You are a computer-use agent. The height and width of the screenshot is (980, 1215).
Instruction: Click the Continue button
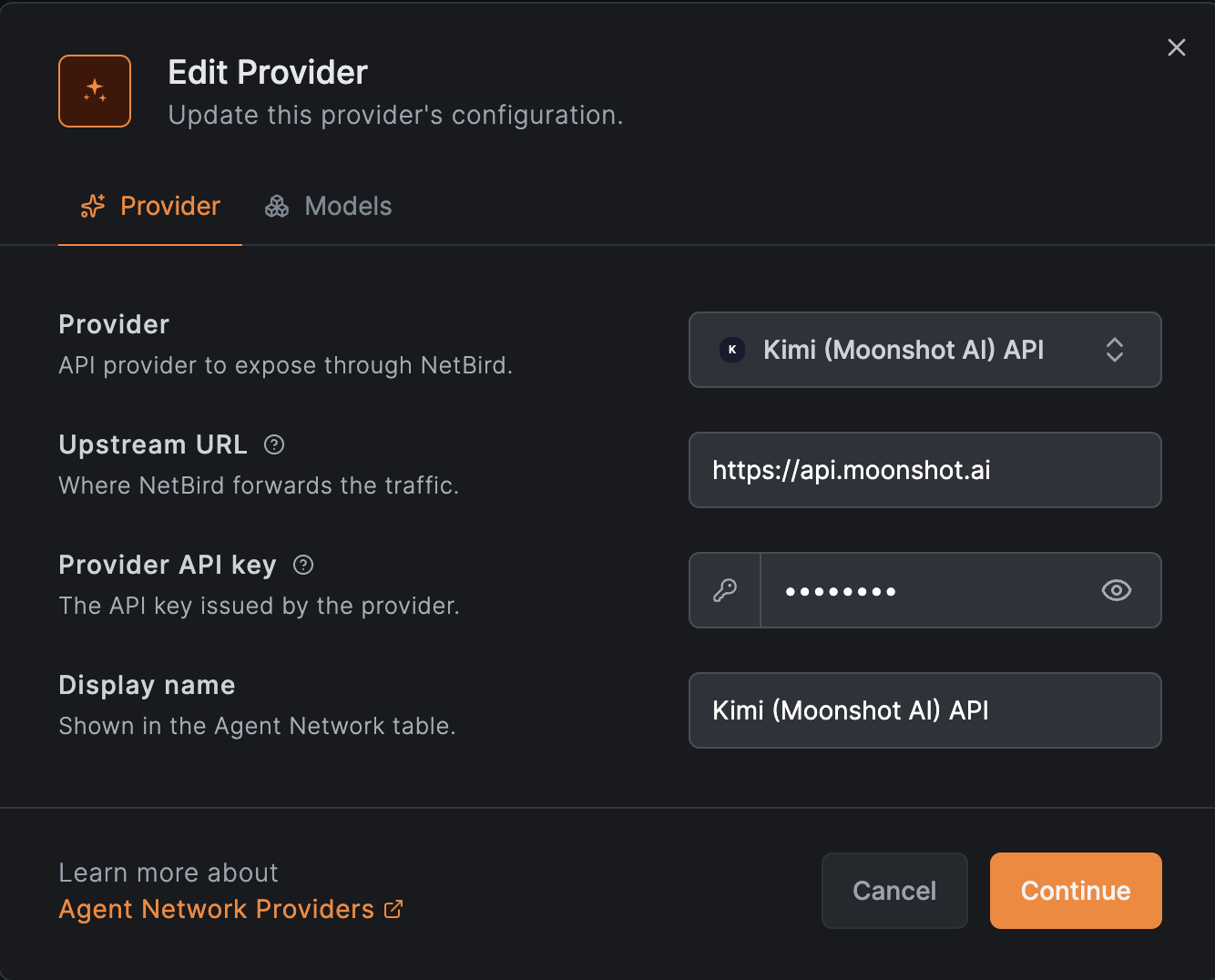[1076, 891]
